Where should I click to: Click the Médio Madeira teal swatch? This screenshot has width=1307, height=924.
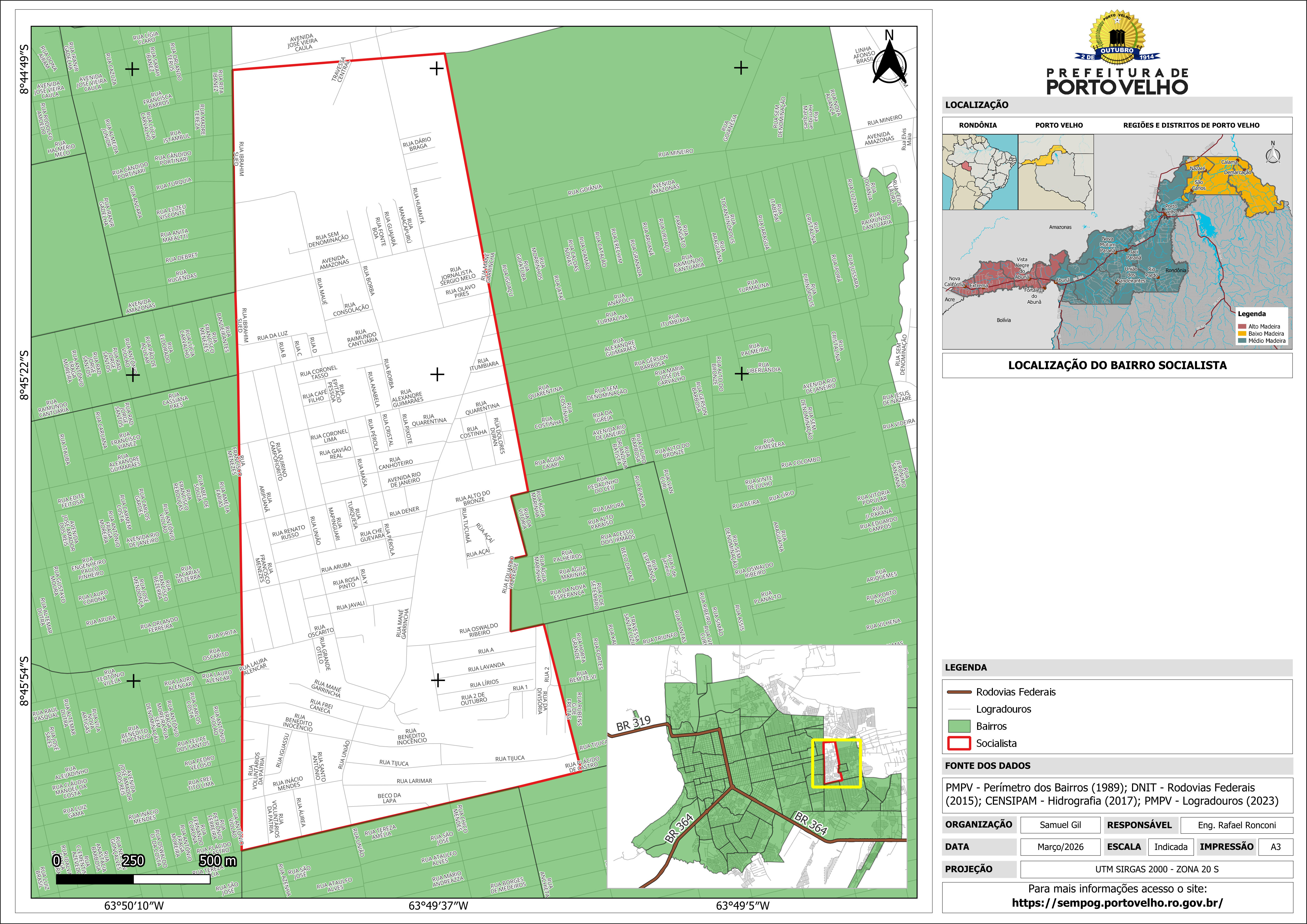(x=1242, y=340)
